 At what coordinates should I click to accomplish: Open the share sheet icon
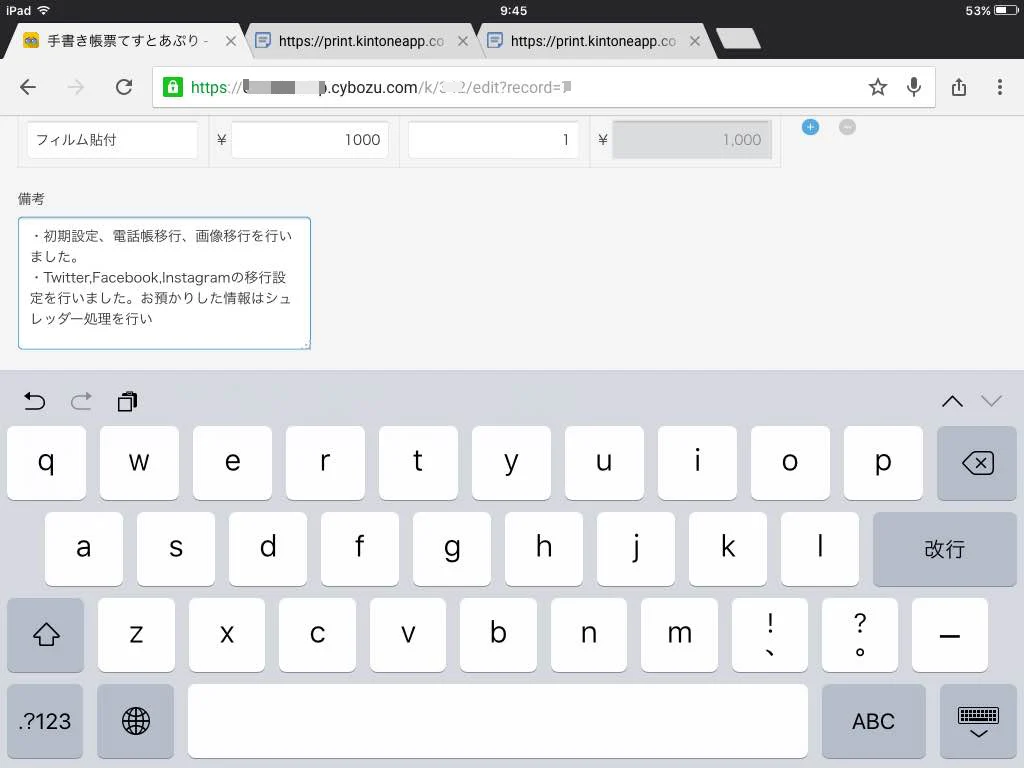[959, 87]
